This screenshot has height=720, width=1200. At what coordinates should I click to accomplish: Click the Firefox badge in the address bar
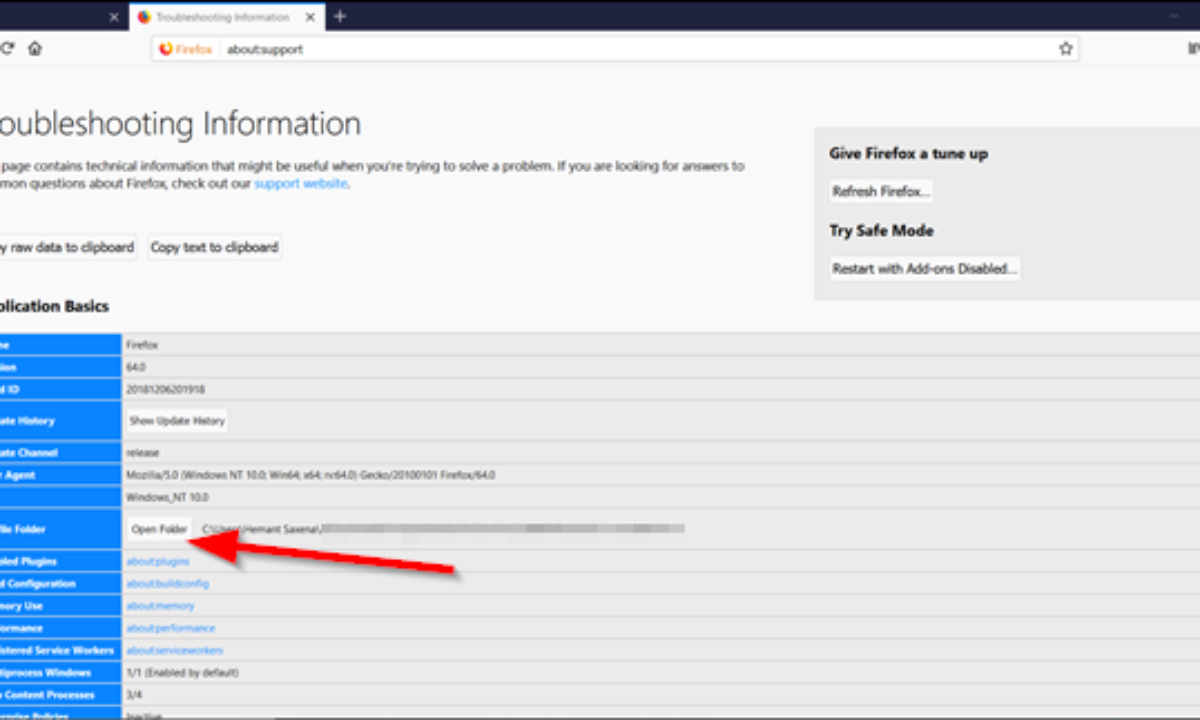tap(185, 48)
